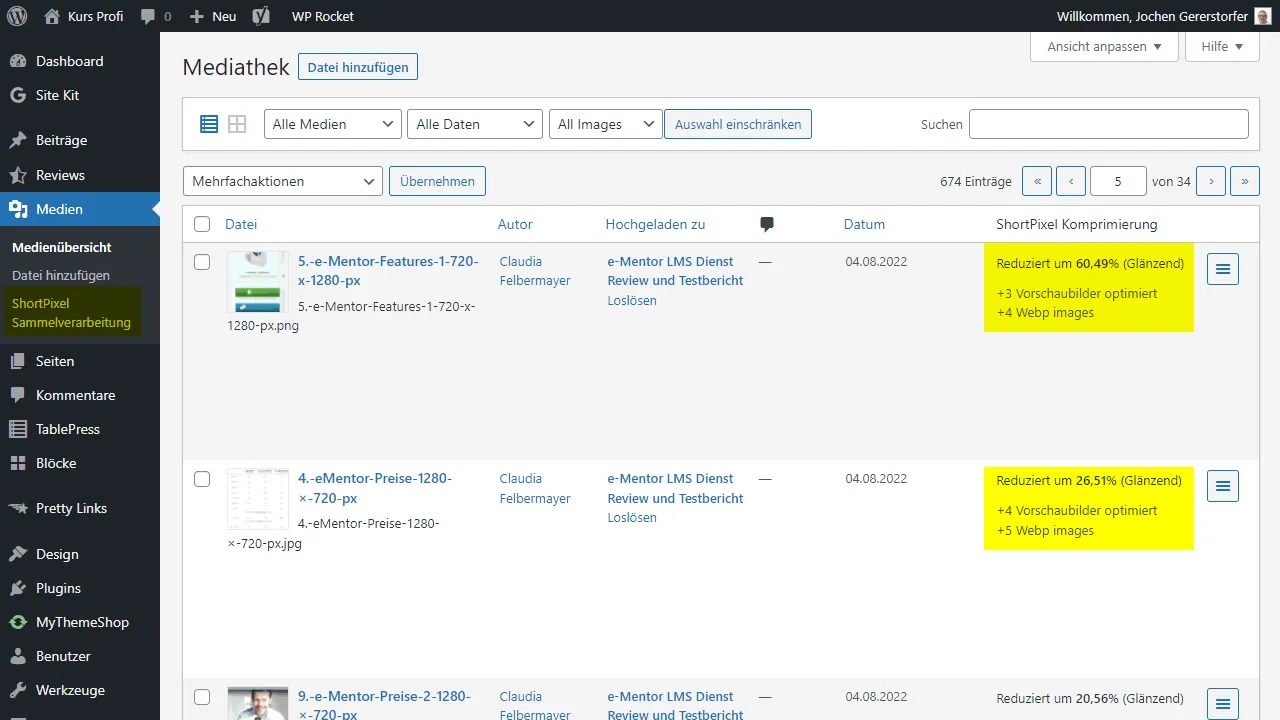Open the comments bubble in admin bar
The width and height of the screenshot is (1280, 720).
tap(155, 16)
